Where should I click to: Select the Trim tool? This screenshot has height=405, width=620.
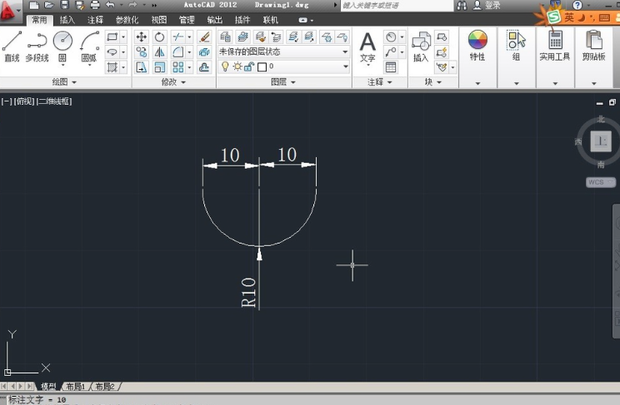tap(178, 37)
